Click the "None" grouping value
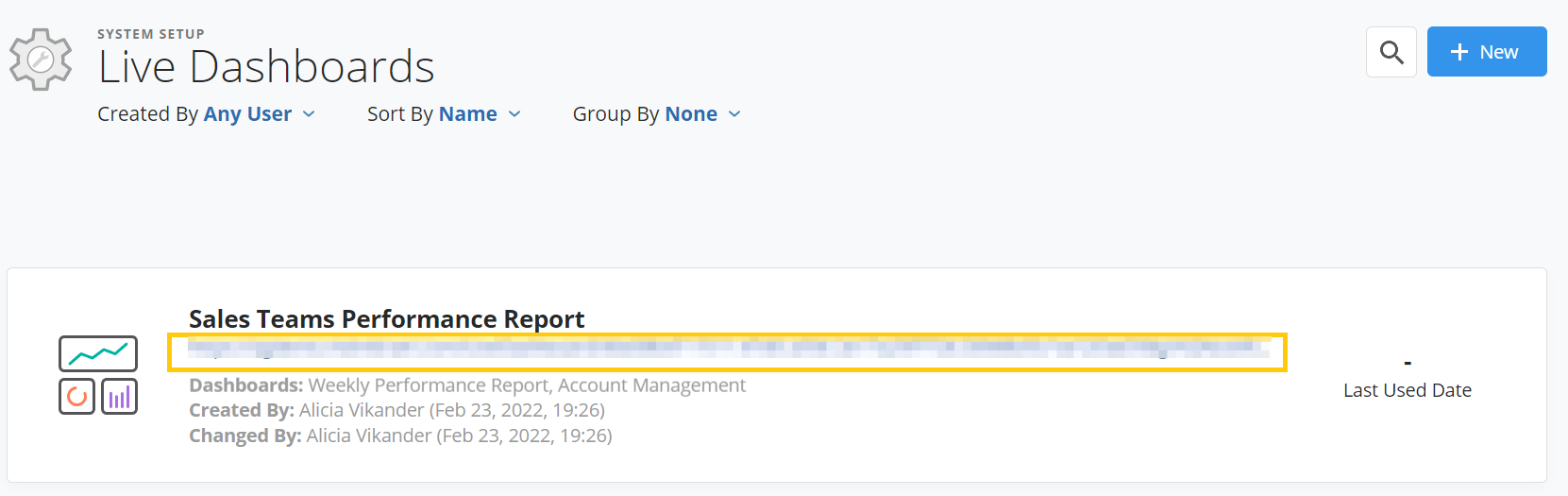Viewport: 1568px width, 496px height. click(x=692, y=114)
